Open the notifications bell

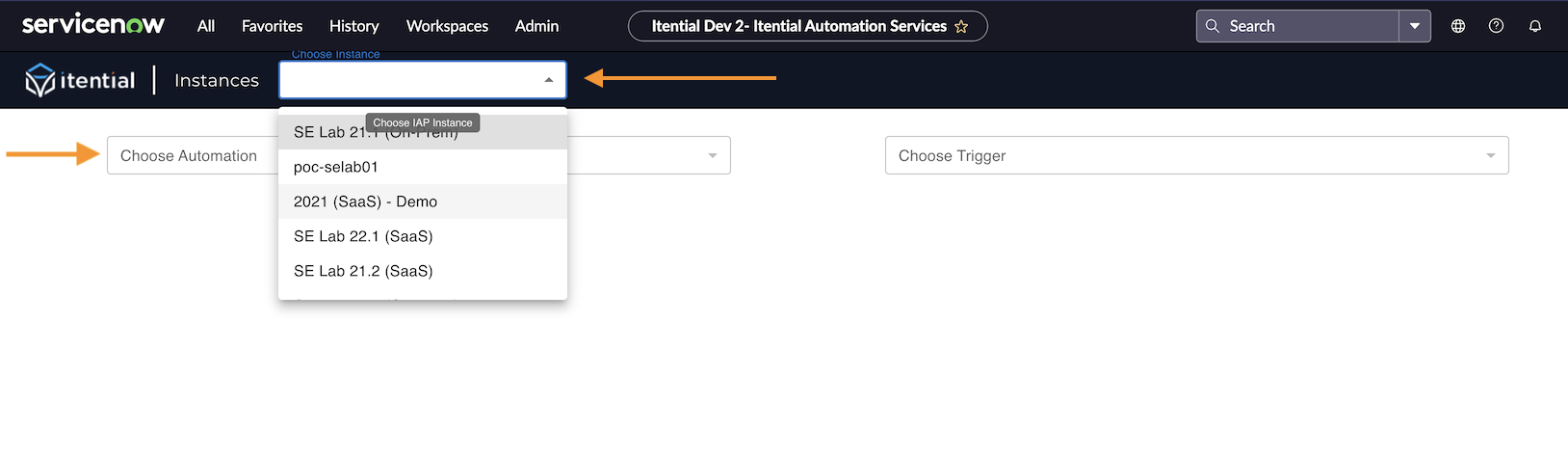(1535, 26)
